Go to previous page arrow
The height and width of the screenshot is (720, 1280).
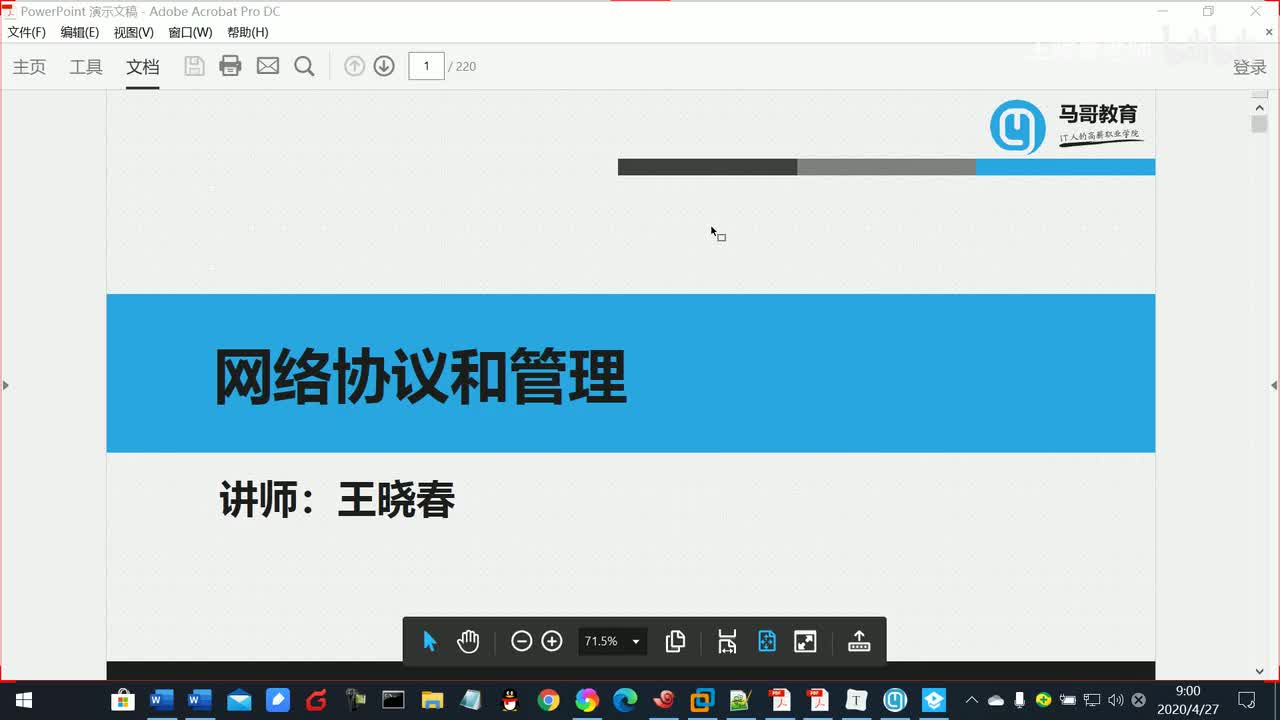pyautogui.click(x=354, y=66)
